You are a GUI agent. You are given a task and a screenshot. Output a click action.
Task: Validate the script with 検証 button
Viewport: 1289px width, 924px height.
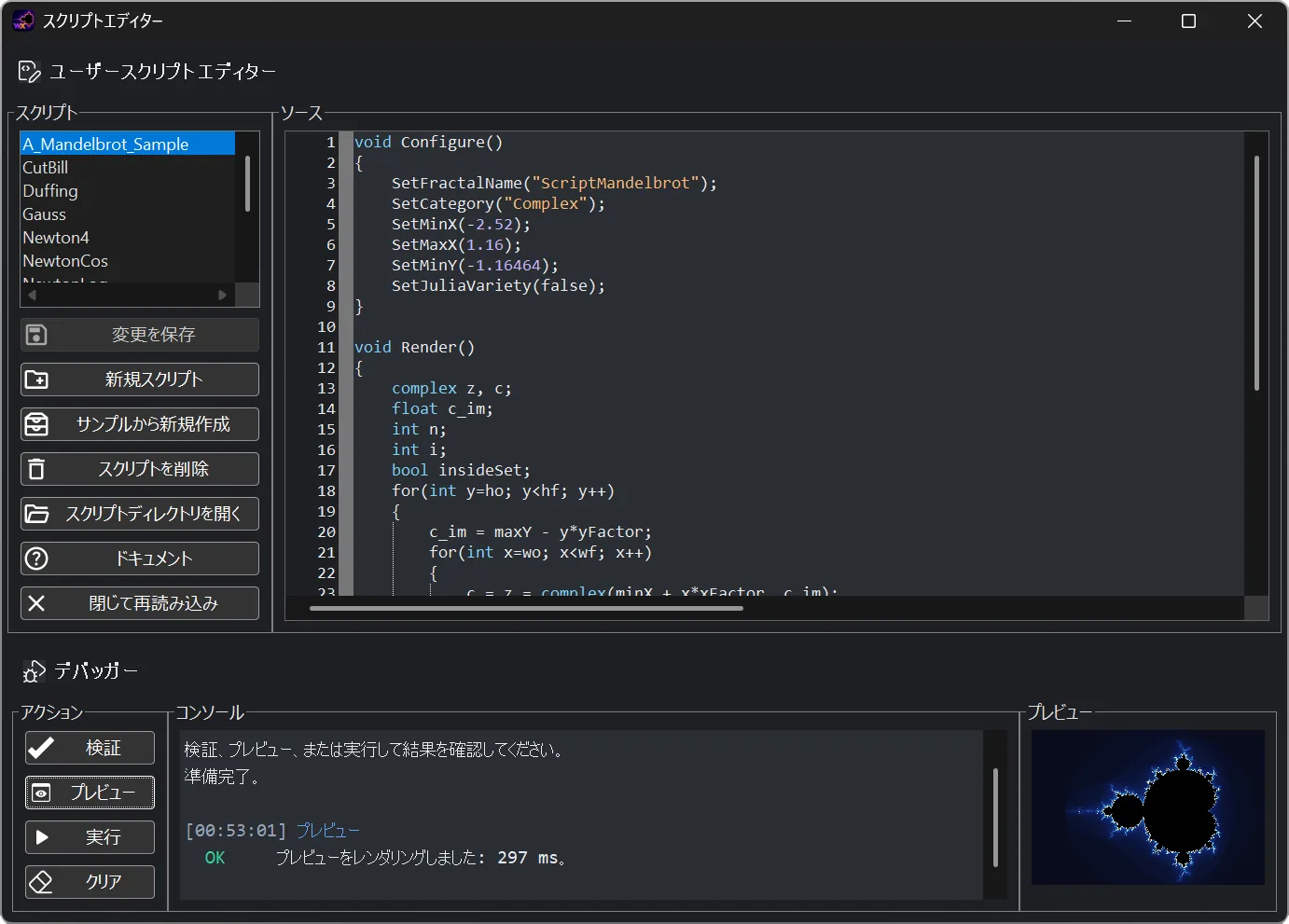tap(90, 748)
